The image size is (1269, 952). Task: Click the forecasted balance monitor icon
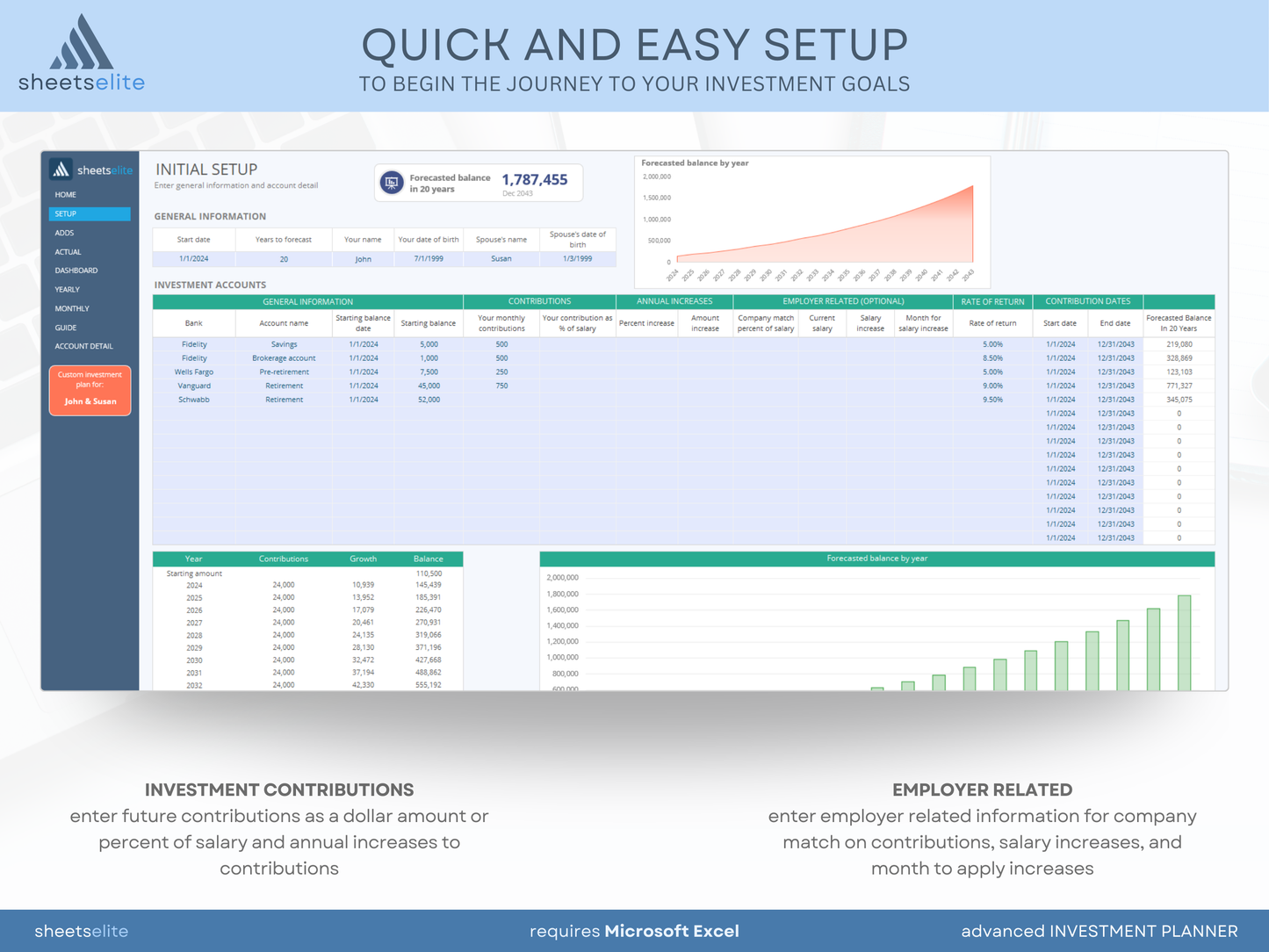(392, 183)
